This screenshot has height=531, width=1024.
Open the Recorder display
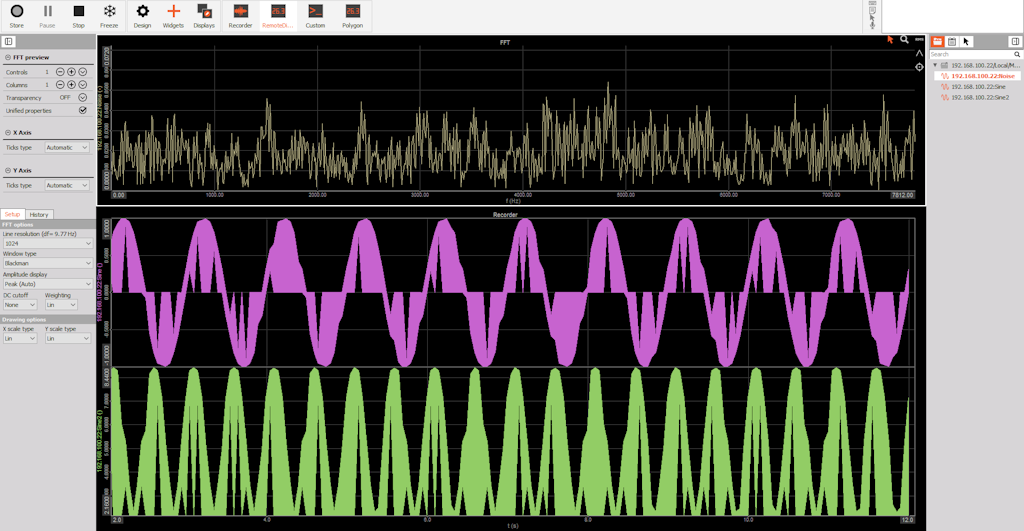pos(240,16)
